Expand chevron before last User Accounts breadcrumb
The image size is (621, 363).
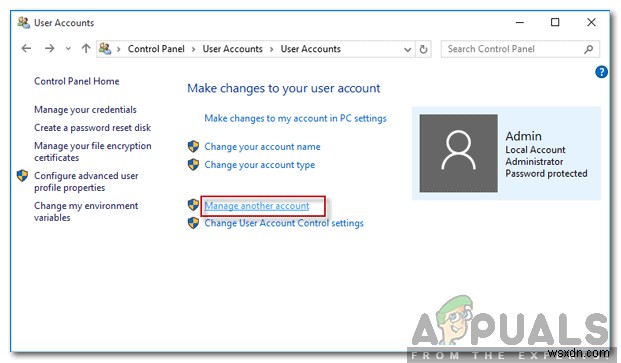coord(272,49)
